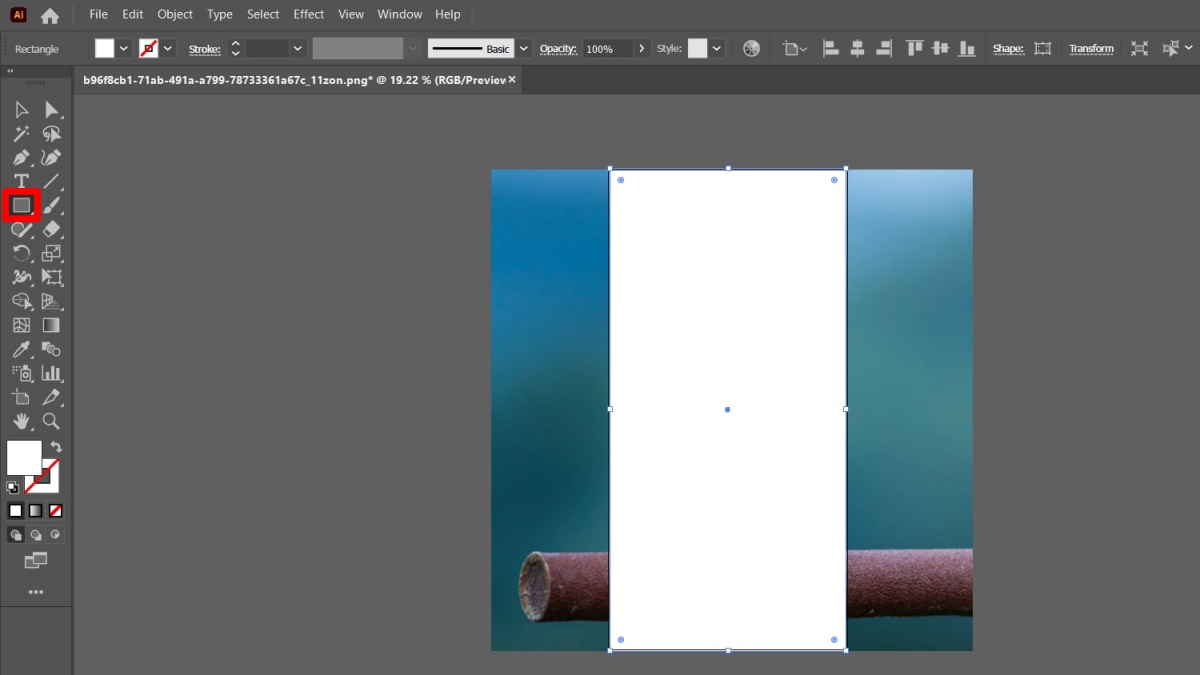Screen dimensions: 1200x675
Task: Select the Pen tool
Action: tap(21, 158)
